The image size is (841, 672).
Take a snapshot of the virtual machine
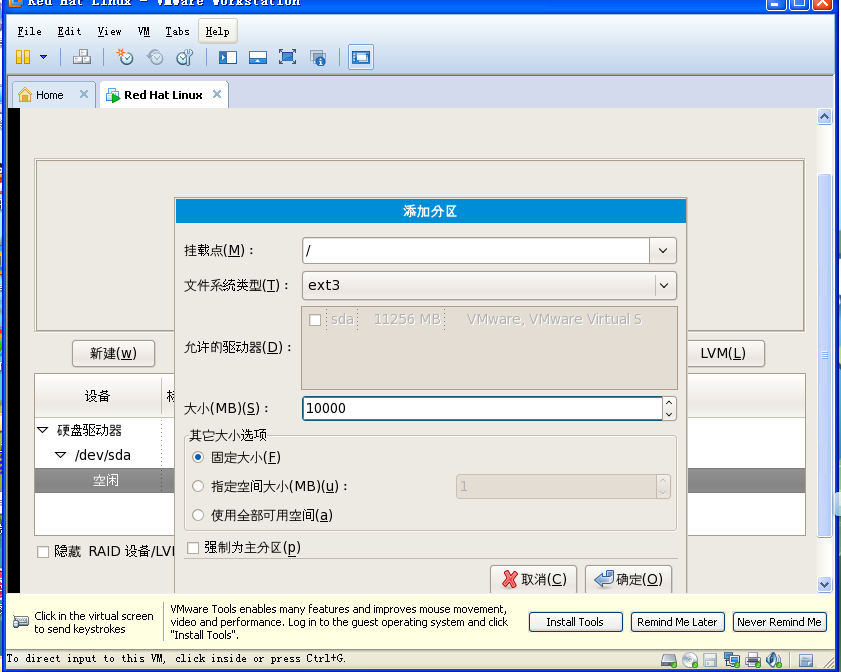(125, 58)
